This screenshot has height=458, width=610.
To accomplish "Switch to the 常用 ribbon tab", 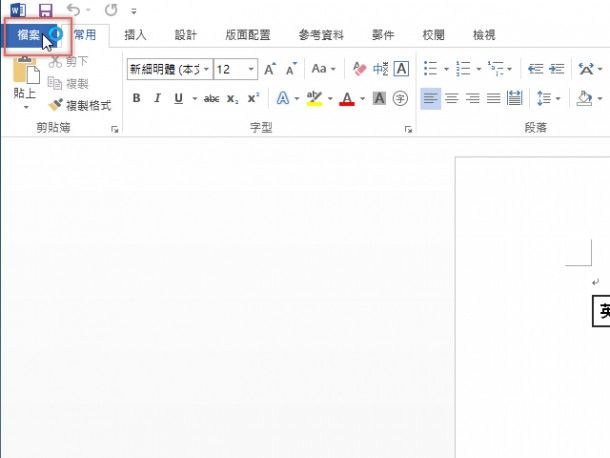I will tap(85, 35).
